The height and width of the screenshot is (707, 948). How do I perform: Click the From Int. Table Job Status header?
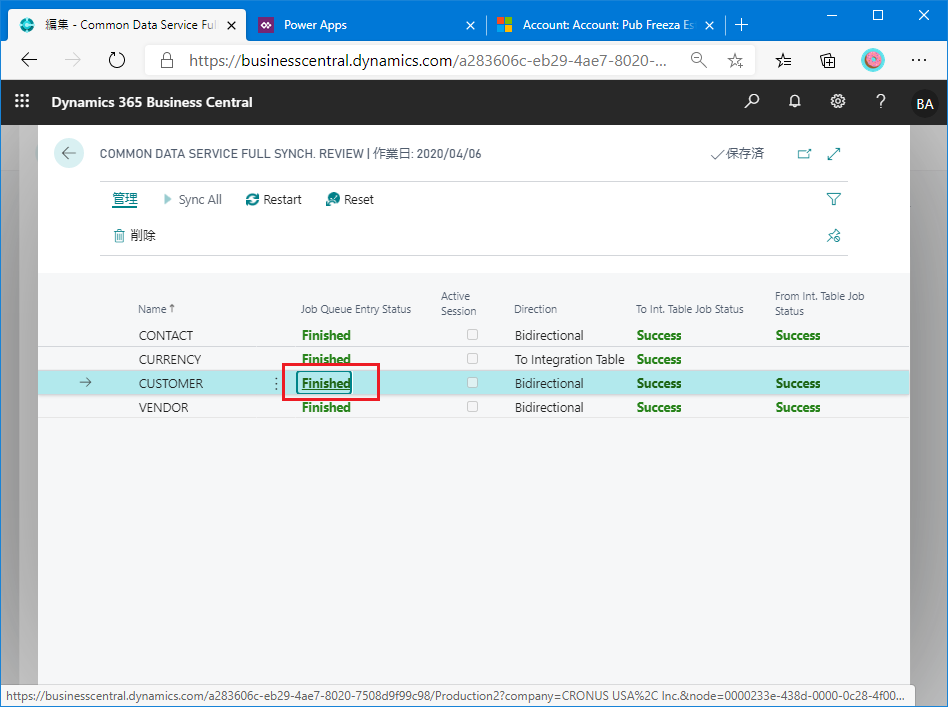(819, 303)
